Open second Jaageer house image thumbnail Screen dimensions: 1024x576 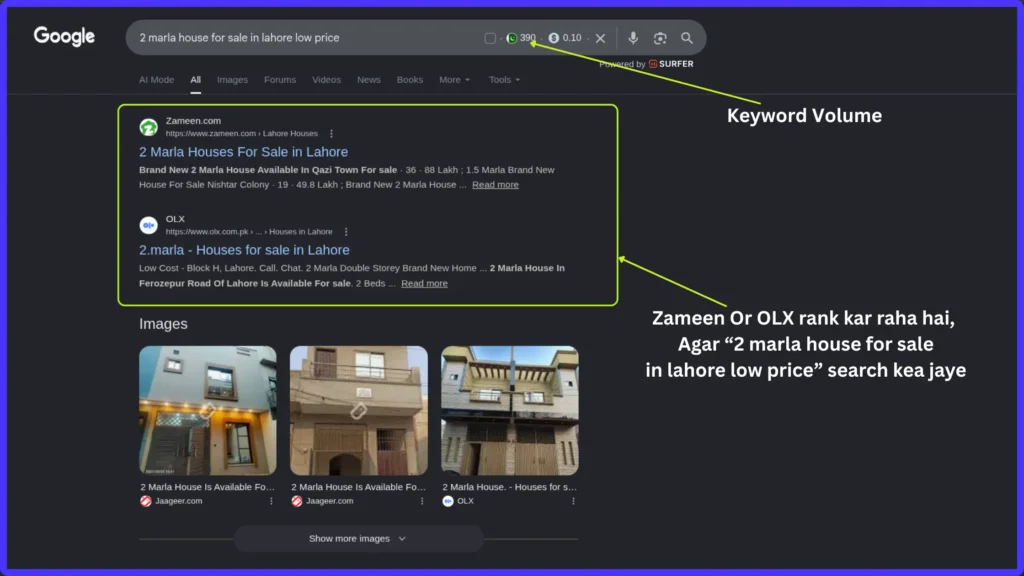point(359,410)
